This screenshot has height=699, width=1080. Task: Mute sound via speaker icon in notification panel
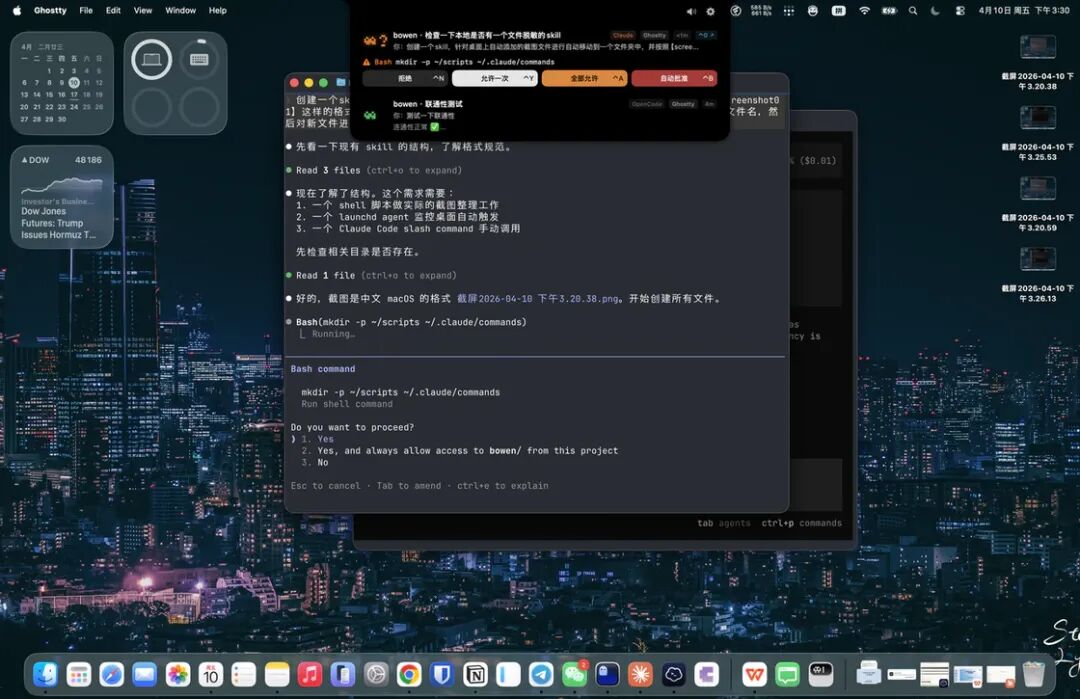click(691, 12)
